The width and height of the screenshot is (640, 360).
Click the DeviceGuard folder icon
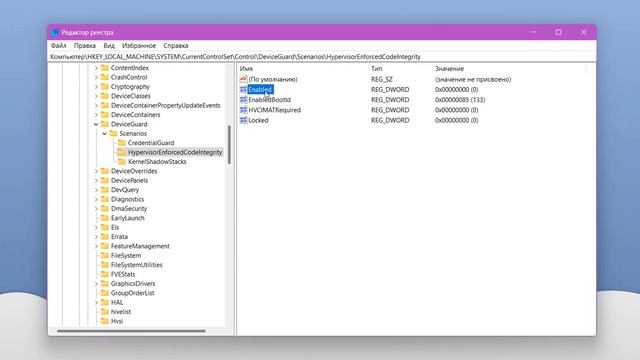coord(105,124)
